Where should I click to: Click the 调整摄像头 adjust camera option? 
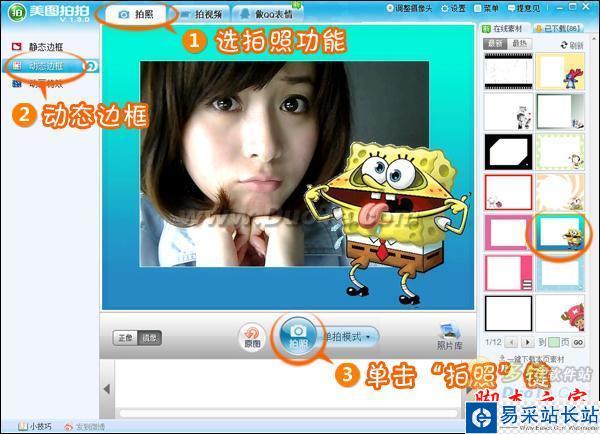point(409,8)
